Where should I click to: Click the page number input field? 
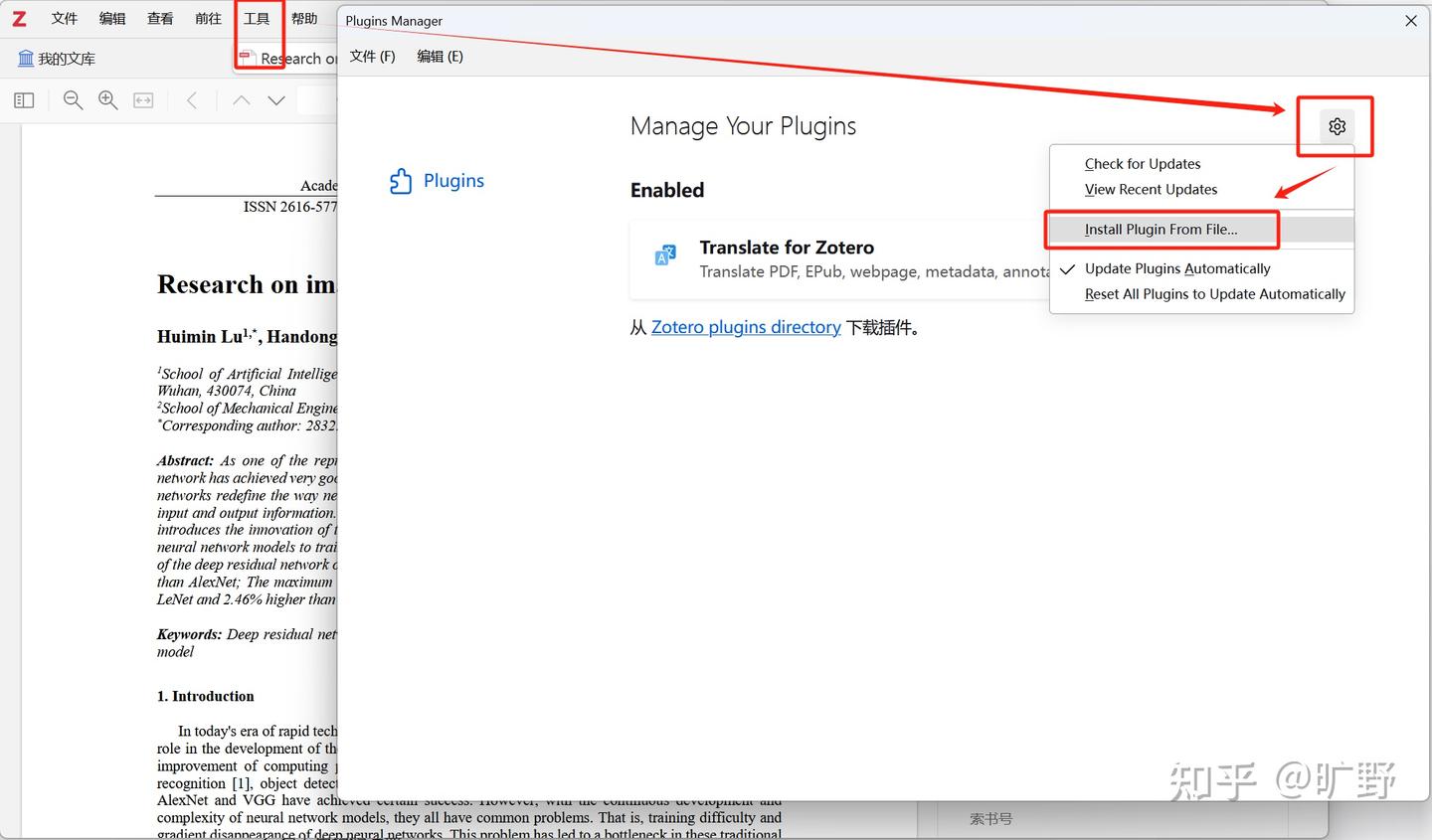tap(317, 100)
